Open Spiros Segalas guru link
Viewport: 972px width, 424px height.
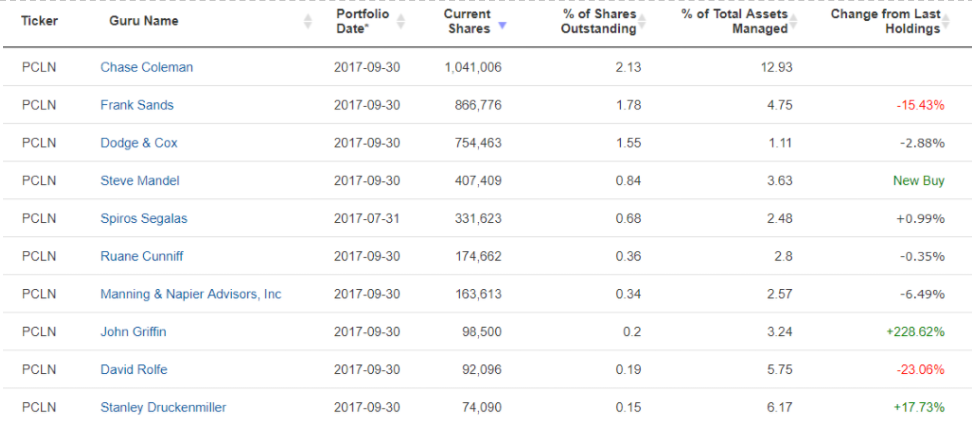pyautogui.click(x=144, y=218)
